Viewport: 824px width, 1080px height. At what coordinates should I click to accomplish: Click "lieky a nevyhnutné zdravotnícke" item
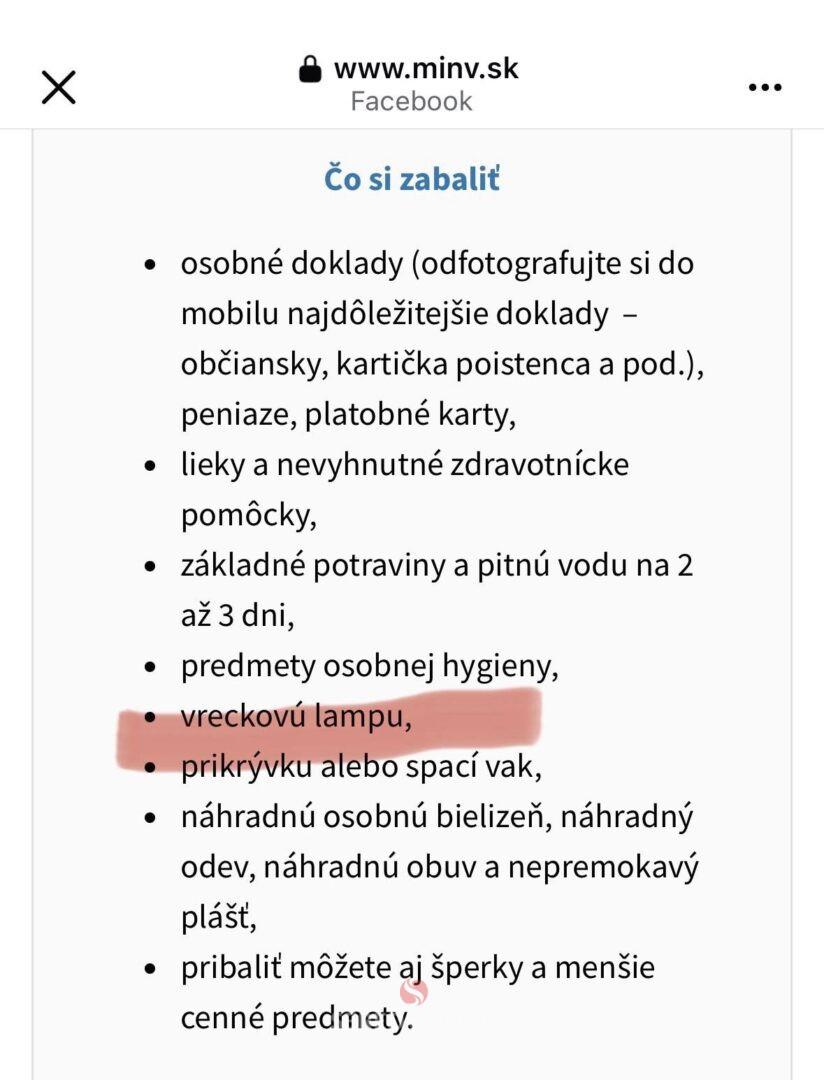(404, 465)
